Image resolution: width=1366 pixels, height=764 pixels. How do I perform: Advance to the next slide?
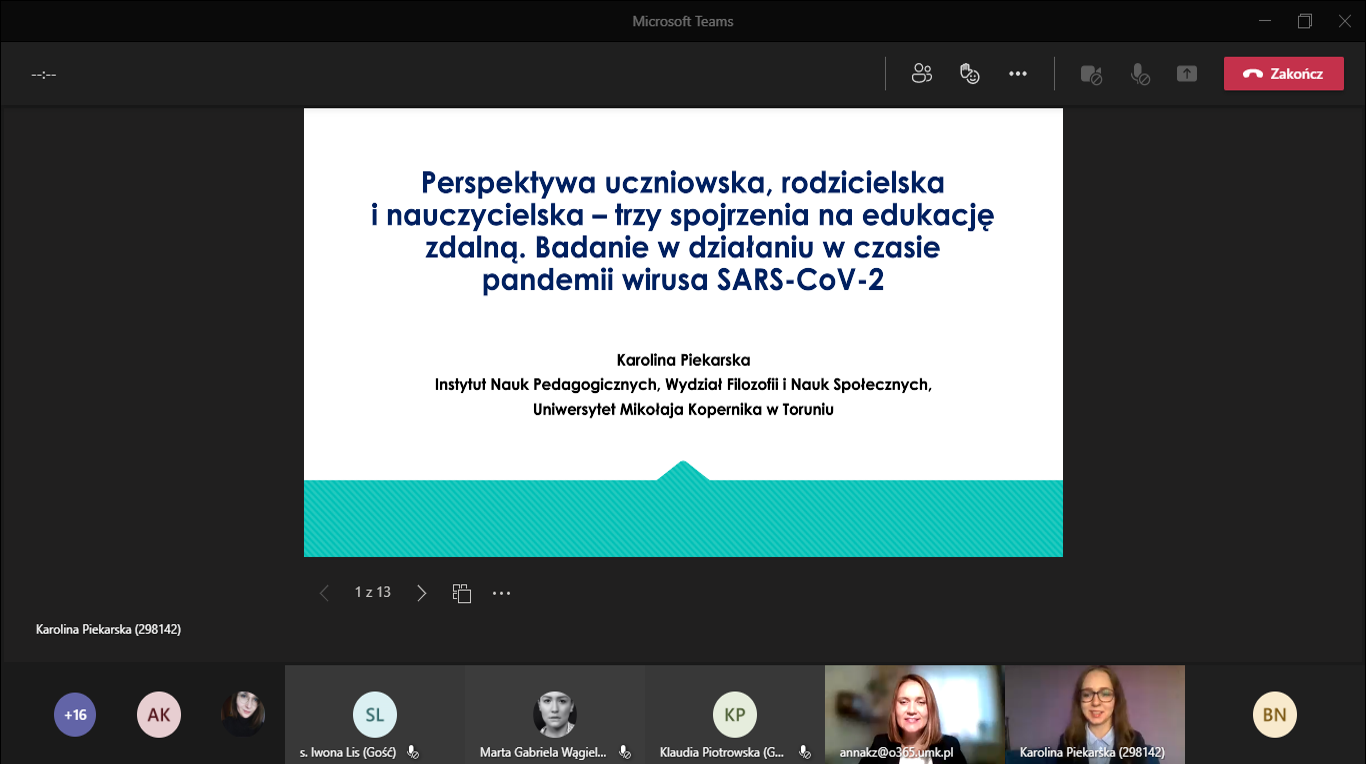(x=421, y=593)
